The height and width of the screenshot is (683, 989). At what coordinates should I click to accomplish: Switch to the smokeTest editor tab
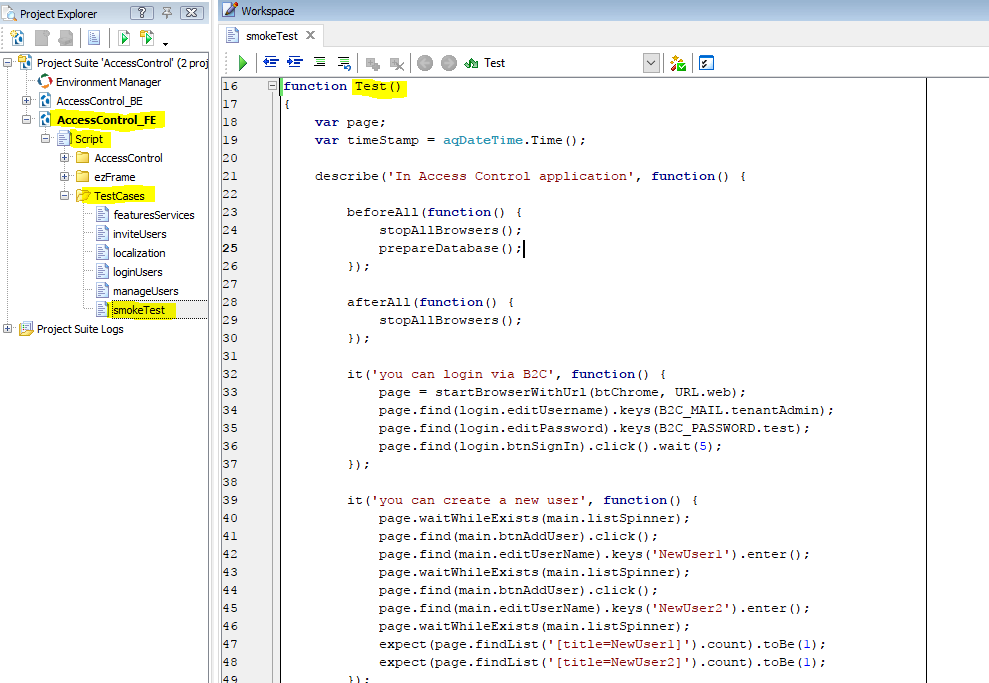point(271,35)
